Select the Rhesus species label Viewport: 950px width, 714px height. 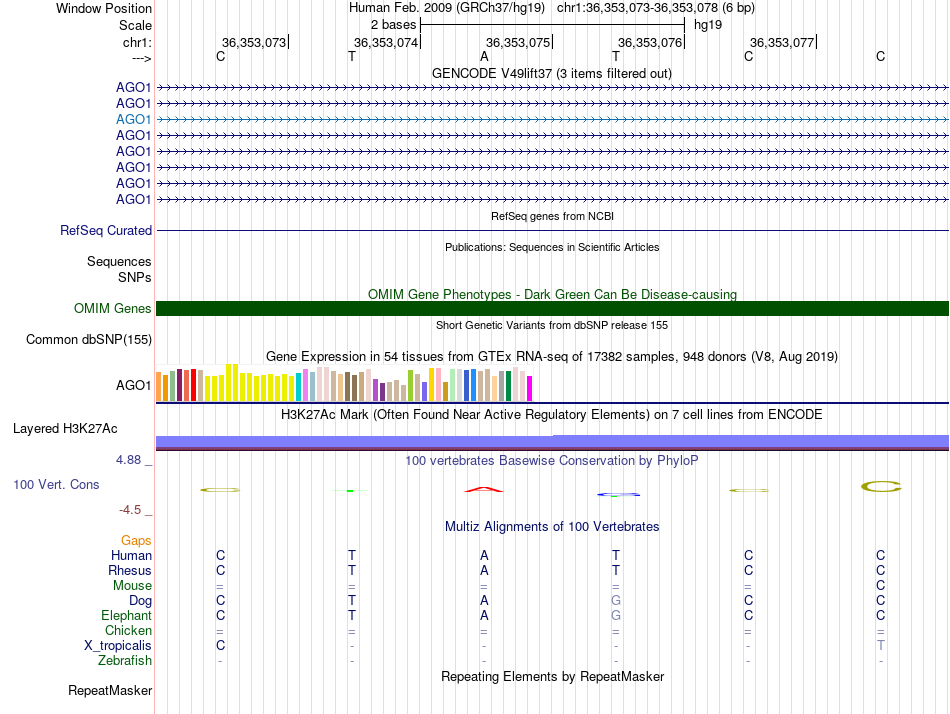[130, 570]
